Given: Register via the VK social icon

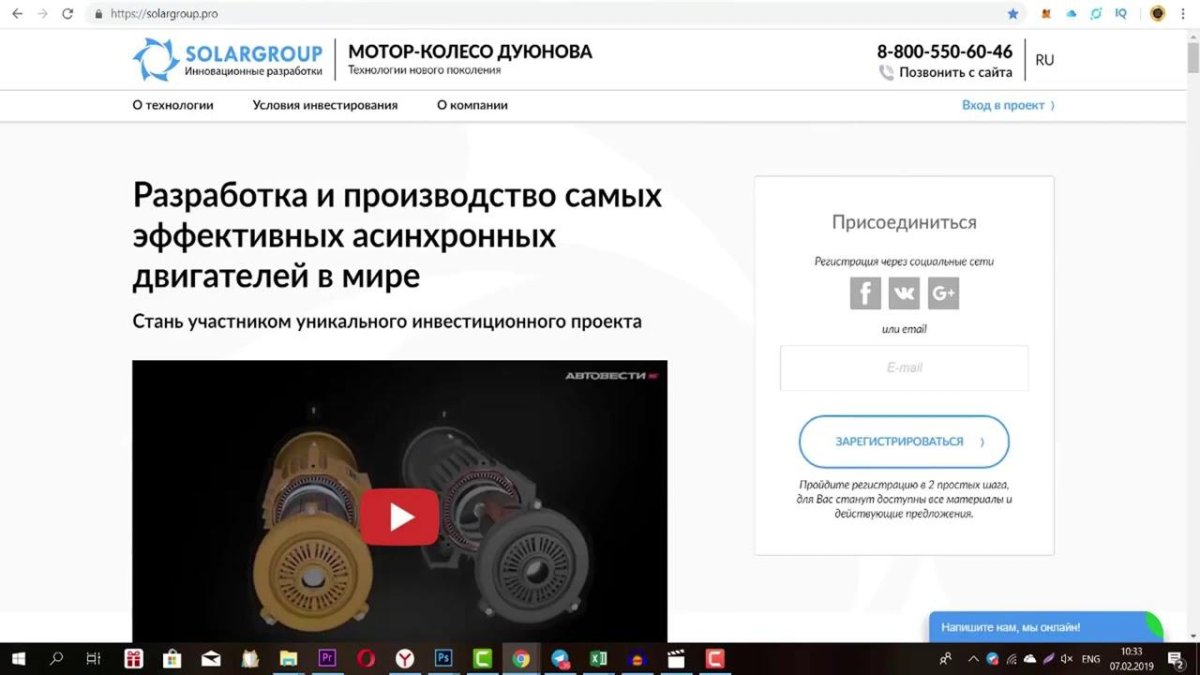Looking at the screenshot, I should [x=904, y=293].
